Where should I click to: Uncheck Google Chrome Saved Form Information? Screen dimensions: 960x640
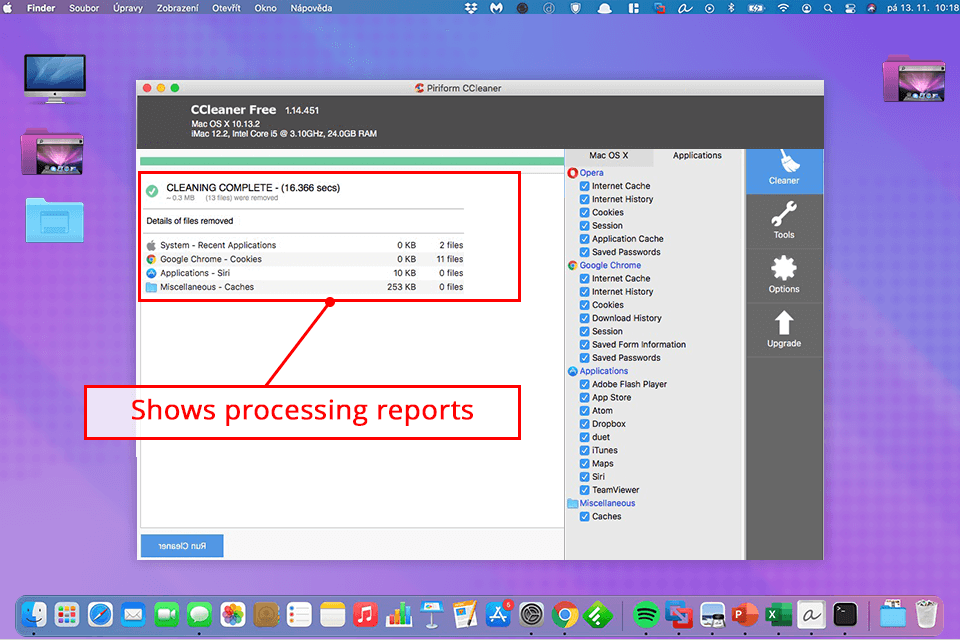585,345
